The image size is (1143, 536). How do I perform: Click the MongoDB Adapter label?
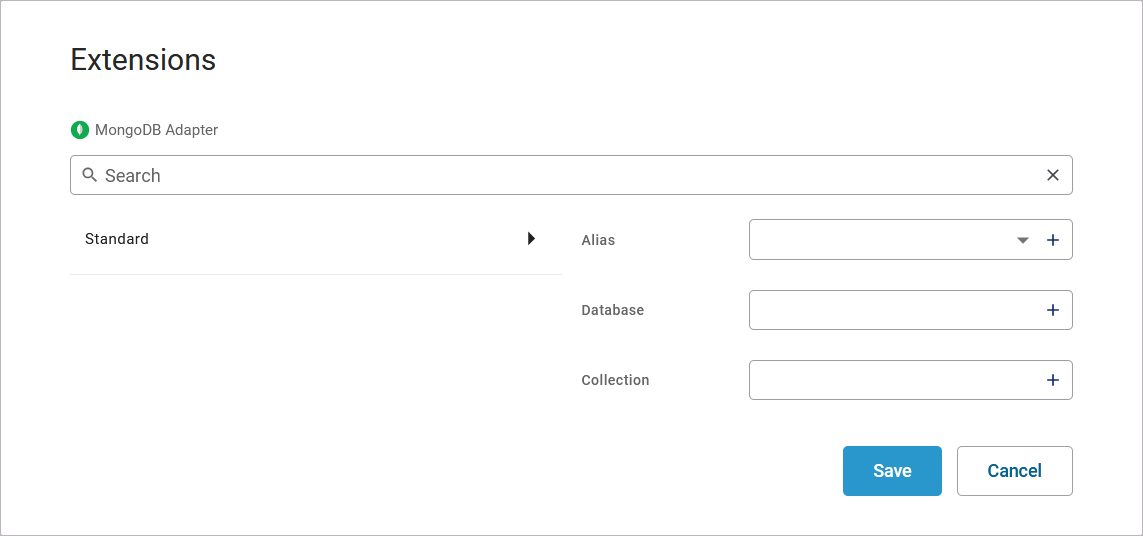coord(156,130)
